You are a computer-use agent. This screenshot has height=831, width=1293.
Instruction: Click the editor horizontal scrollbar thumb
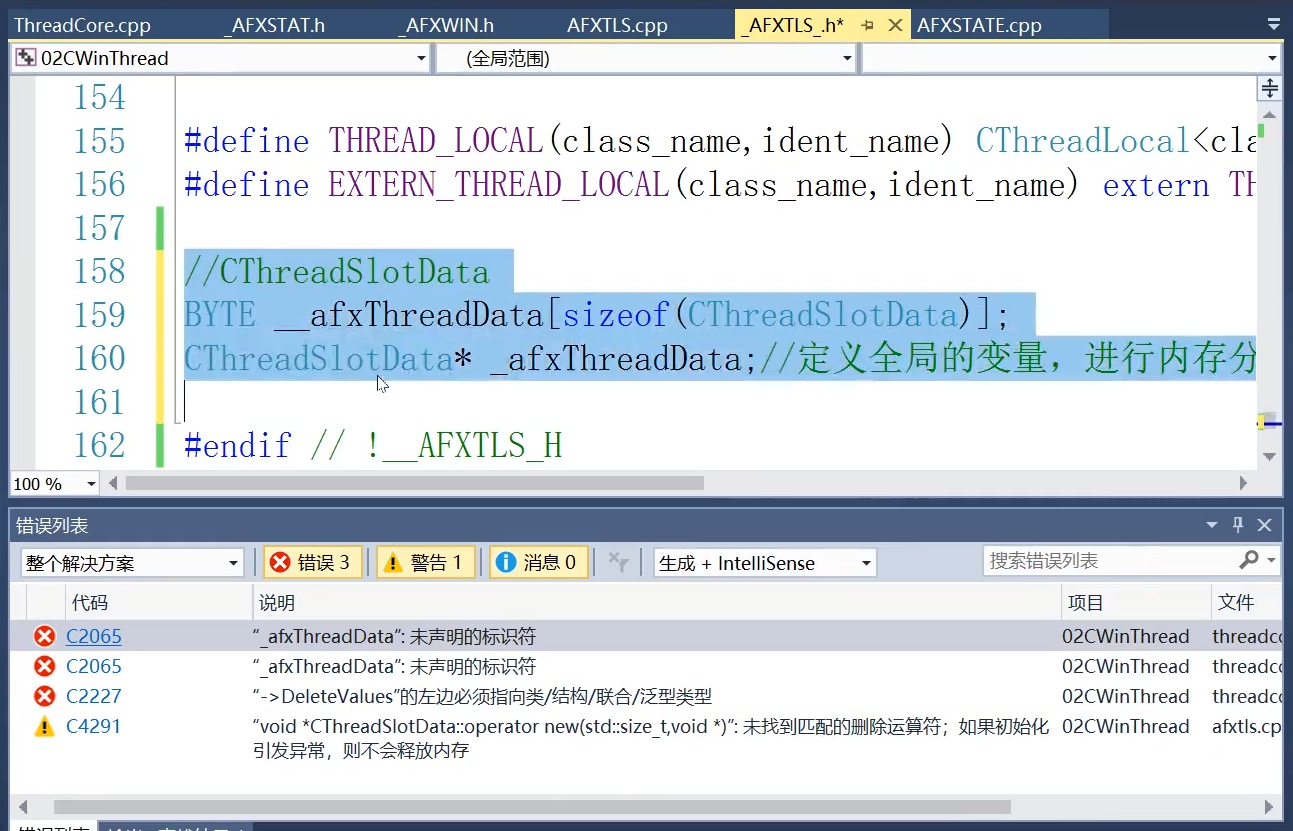click(x=414, y=483)
